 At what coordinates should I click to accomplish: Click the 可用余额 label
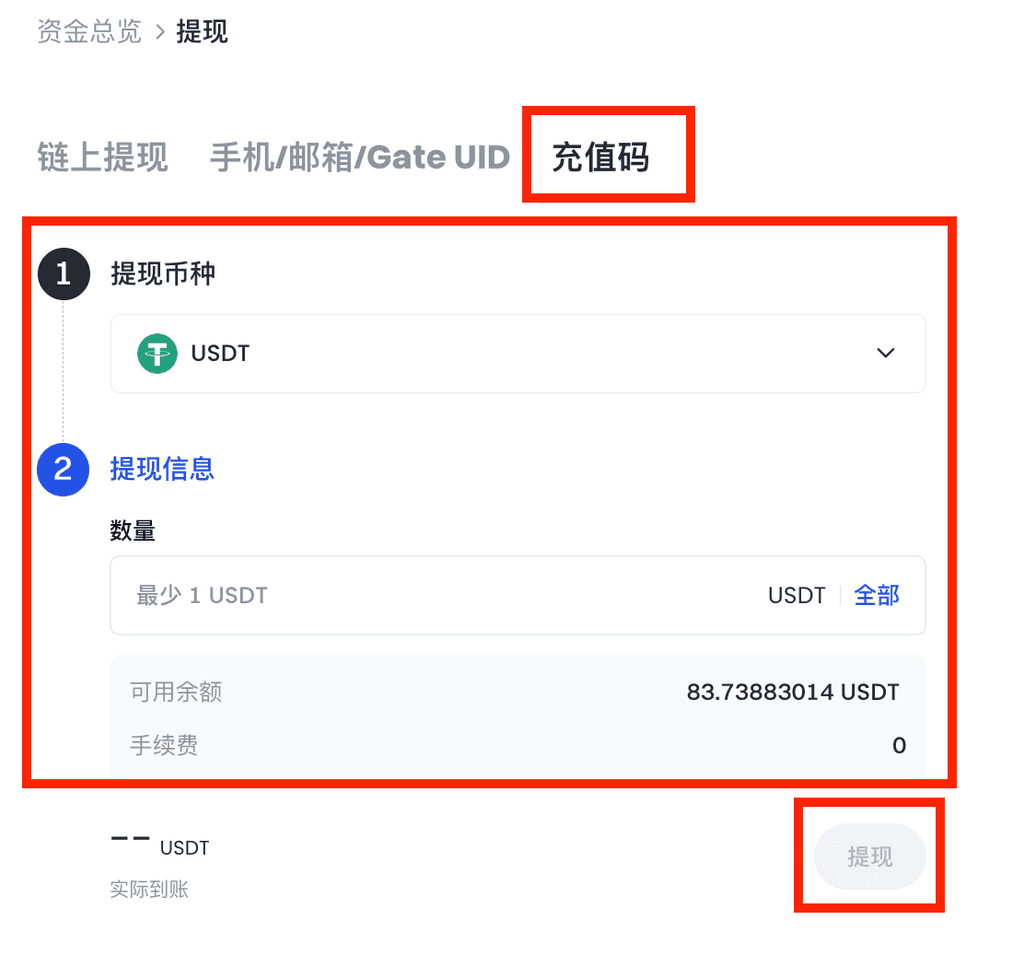click(x=176, y=692)
